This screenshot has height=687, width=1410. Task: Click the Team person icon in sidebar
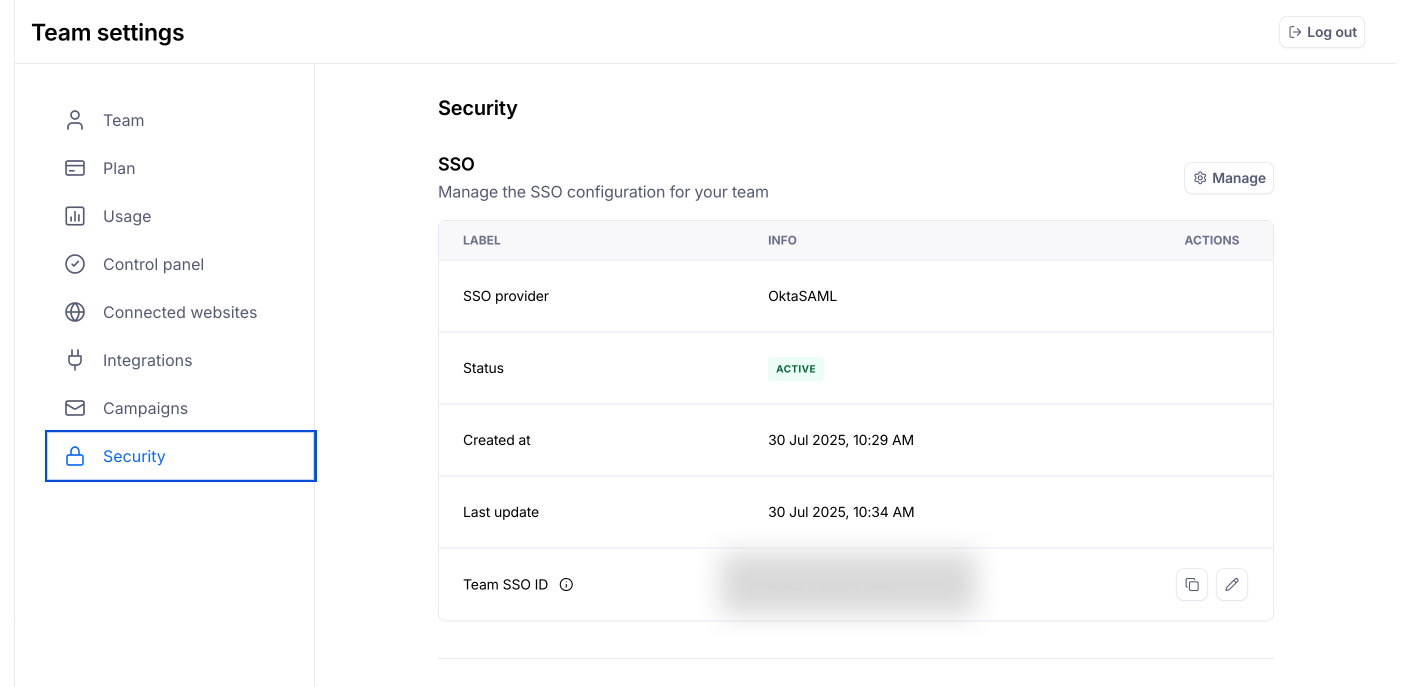point(75,120)
